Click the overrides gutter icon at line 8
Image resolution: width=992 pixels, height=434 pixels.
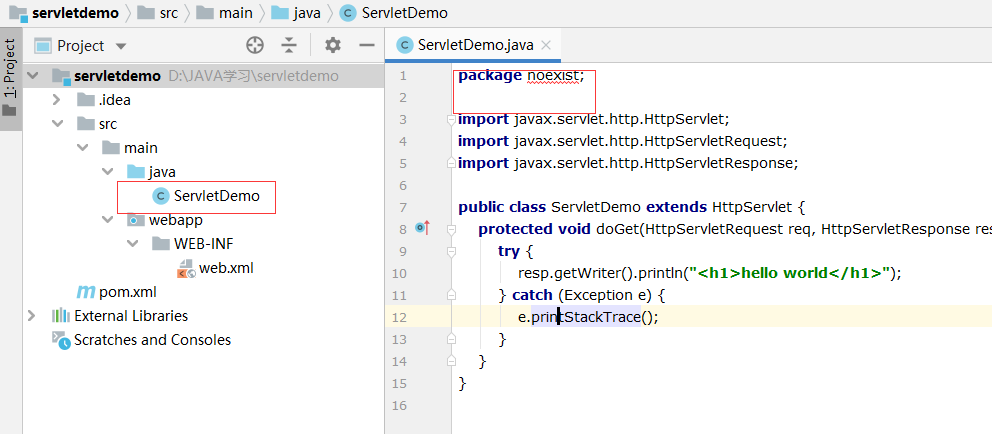tap(422, 227)
